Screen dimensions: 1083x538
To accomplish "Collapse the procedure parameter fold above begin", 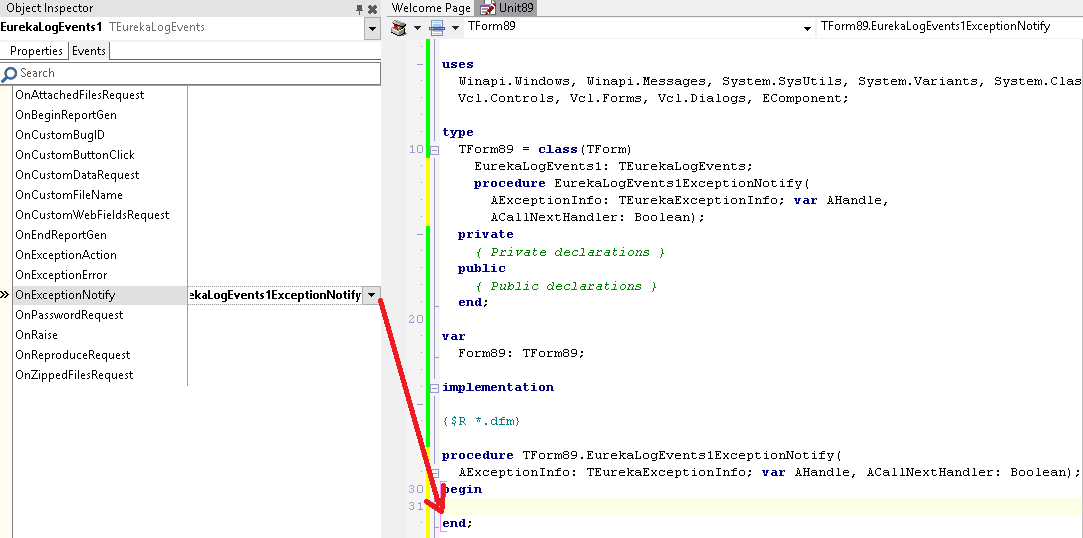I will pos(434,473).
